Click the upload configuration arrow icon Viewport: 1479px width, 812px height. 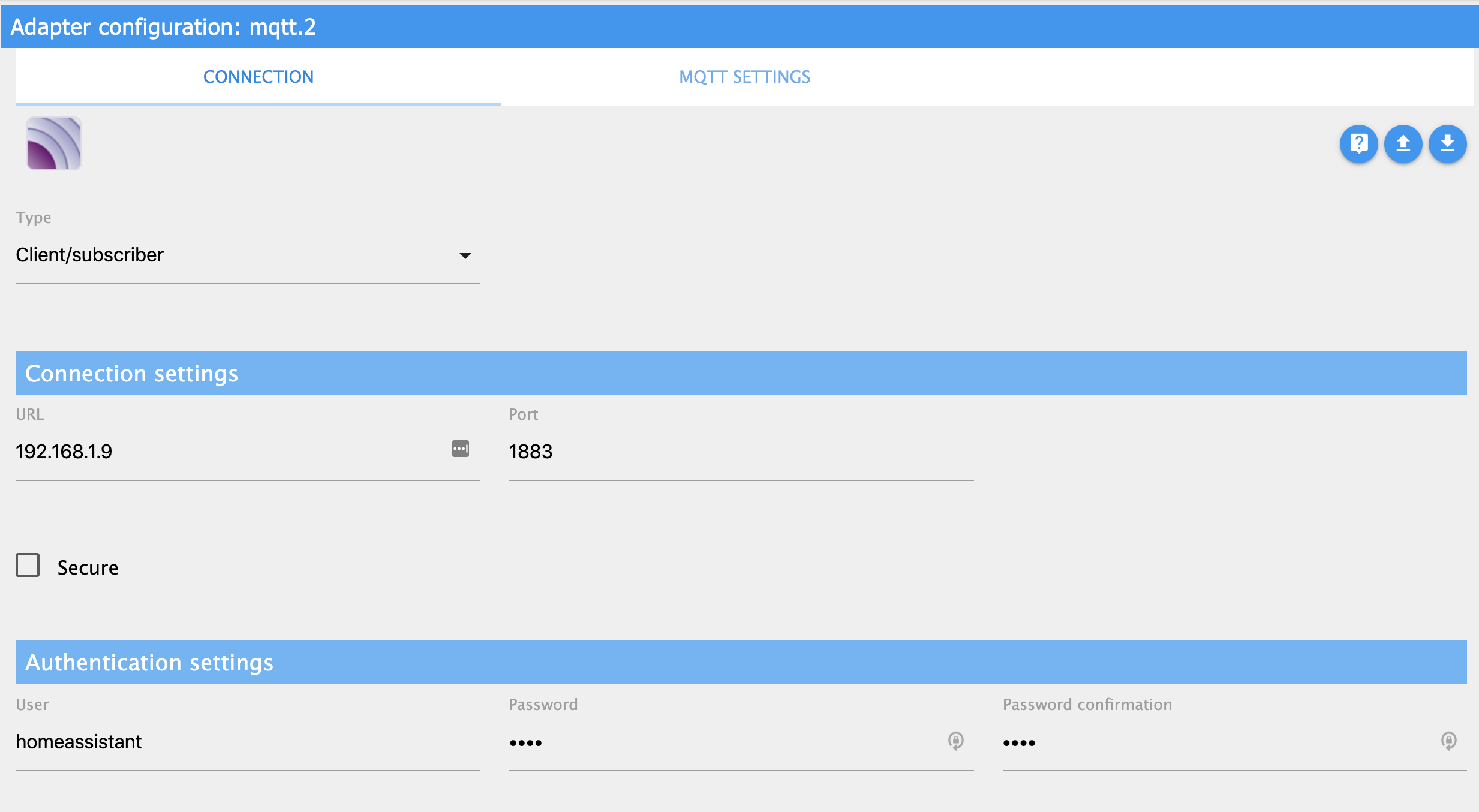[x=1403, y=144]
